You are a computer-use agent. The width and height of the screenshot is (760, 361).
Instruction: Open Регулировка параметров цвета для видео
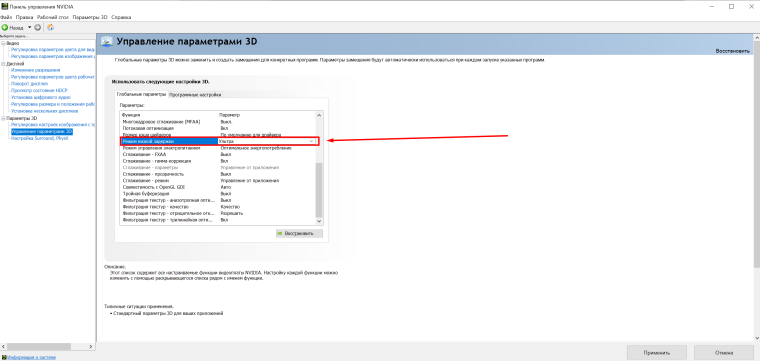click(52, 49)
